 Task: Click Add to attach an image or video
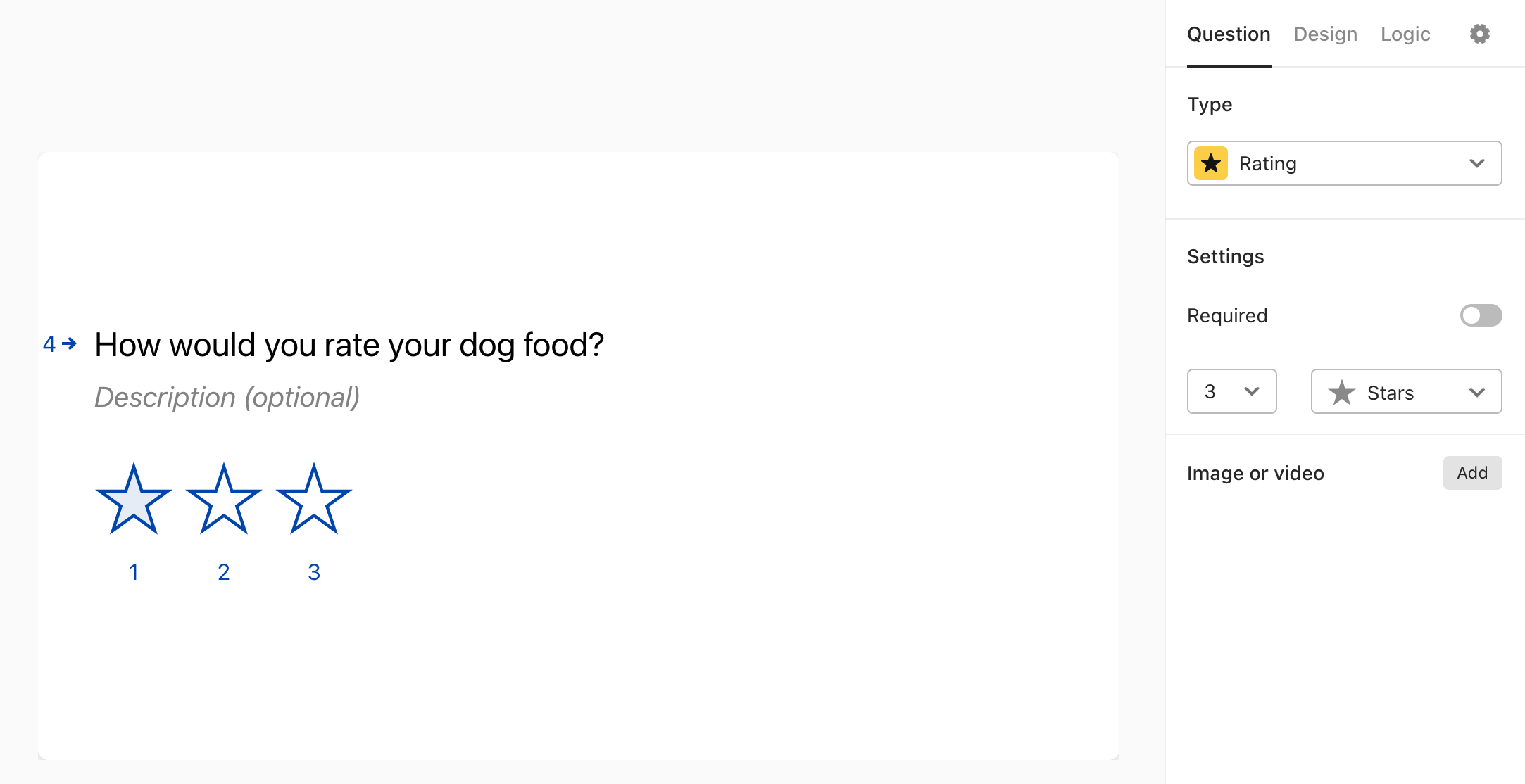[x=1472, y=472]
